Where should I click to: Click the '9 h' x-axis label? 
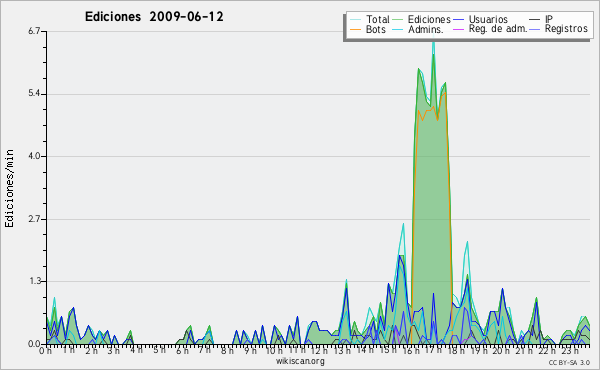pos(250,351)
